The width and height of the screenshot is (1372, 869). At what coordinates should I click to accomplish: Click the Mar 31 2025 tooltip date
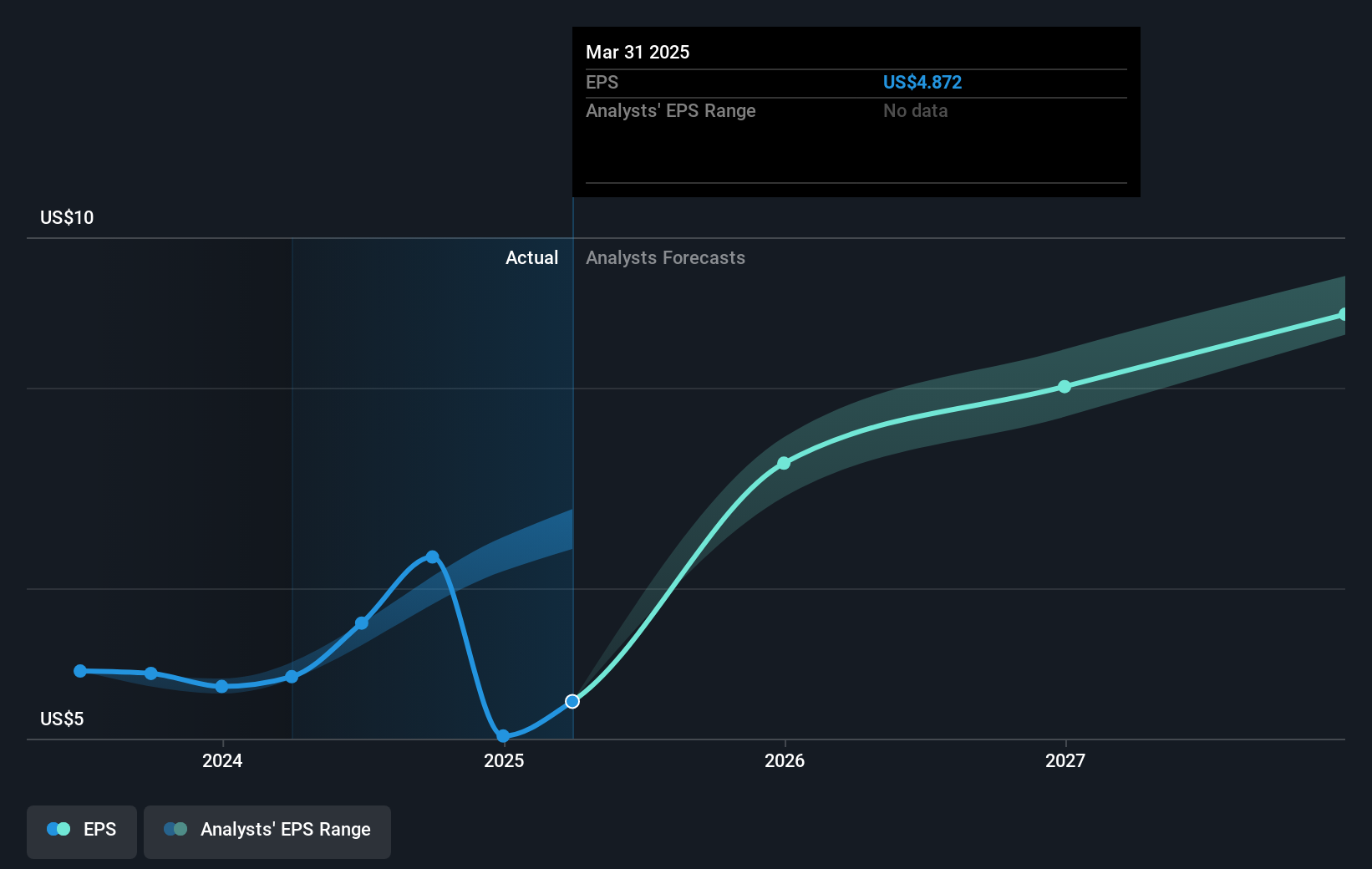(638, 52)
